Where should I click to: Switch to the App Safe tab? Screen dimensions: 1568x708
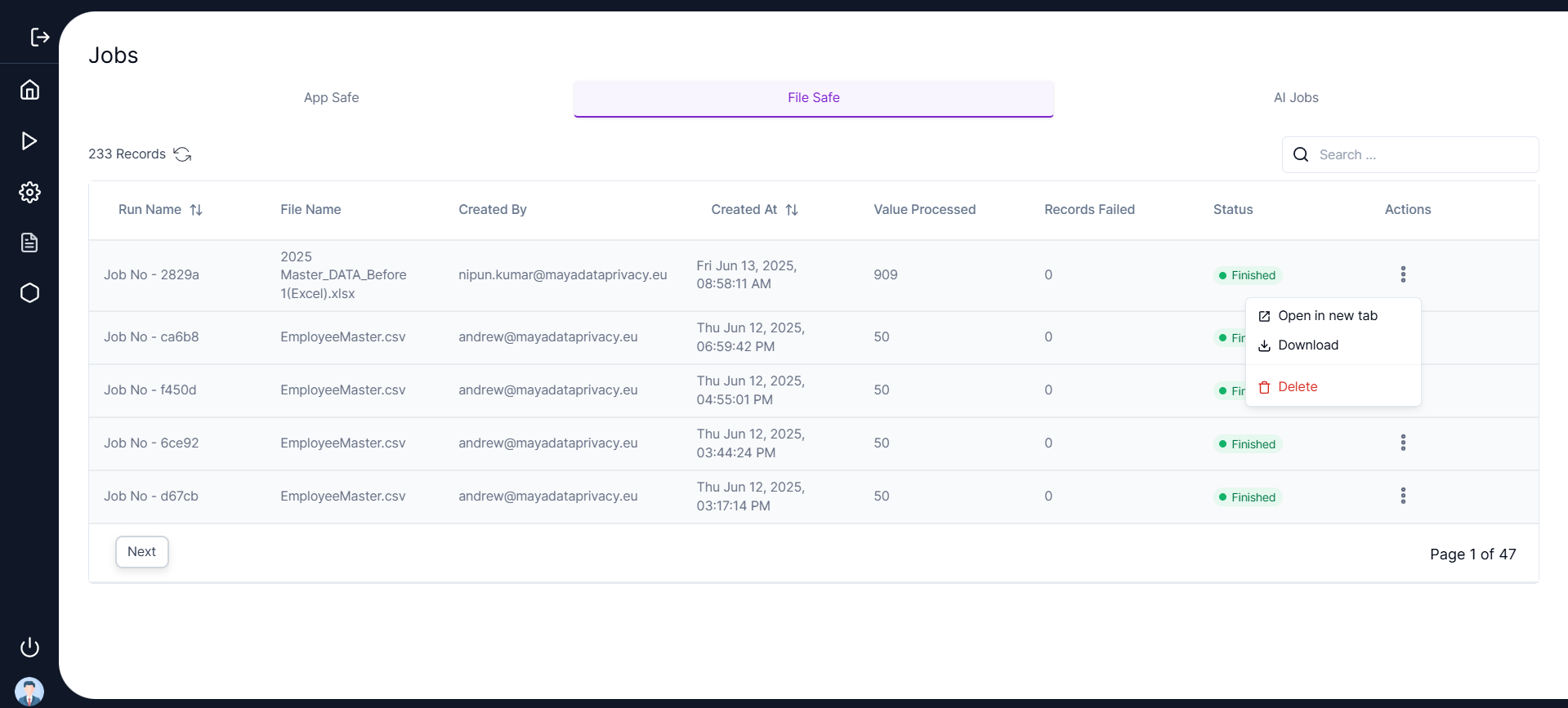coord(331,98)
